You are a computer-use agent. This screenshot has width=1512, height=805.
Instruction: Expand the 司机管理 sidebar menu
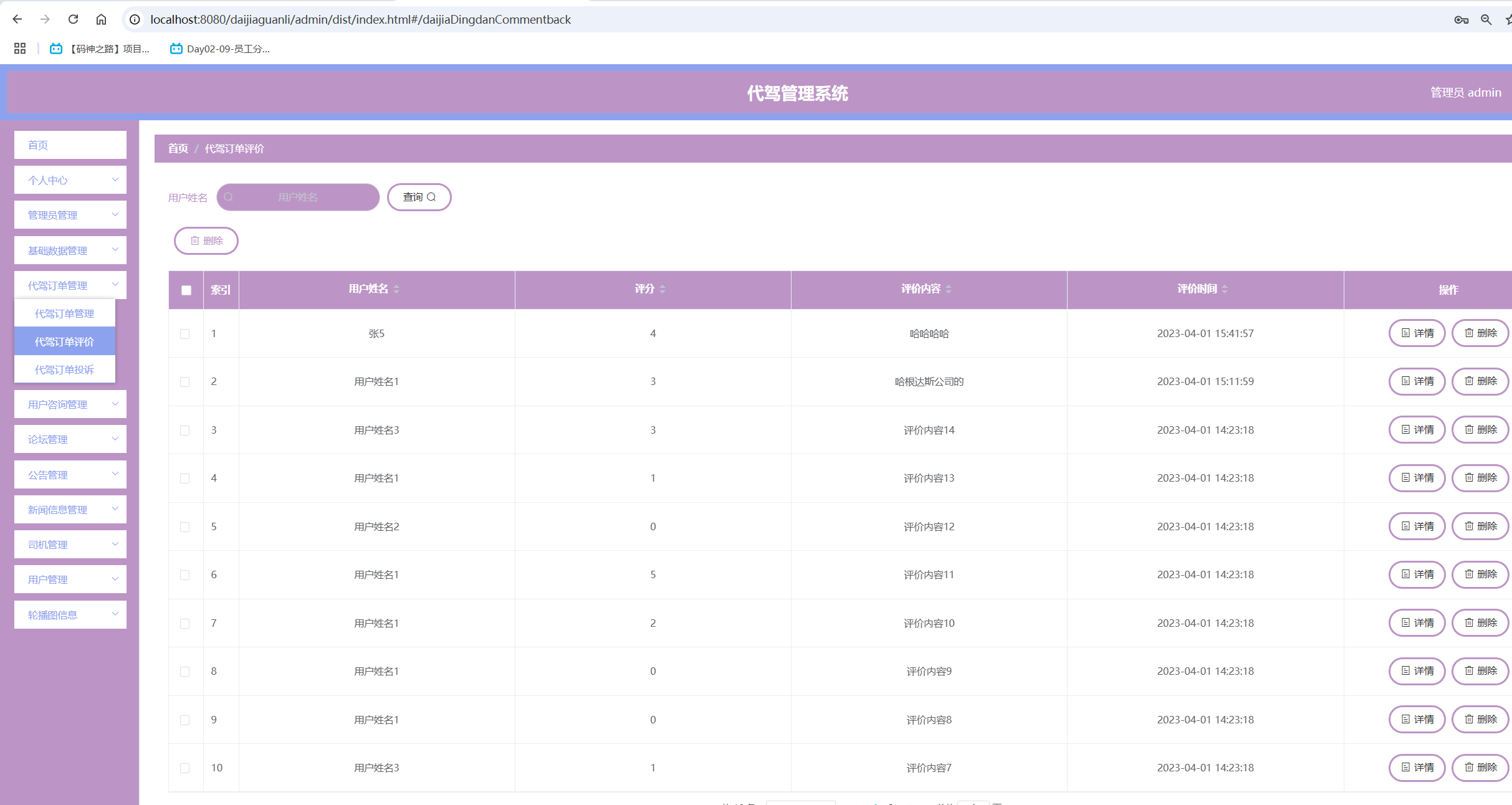(70, 545)
